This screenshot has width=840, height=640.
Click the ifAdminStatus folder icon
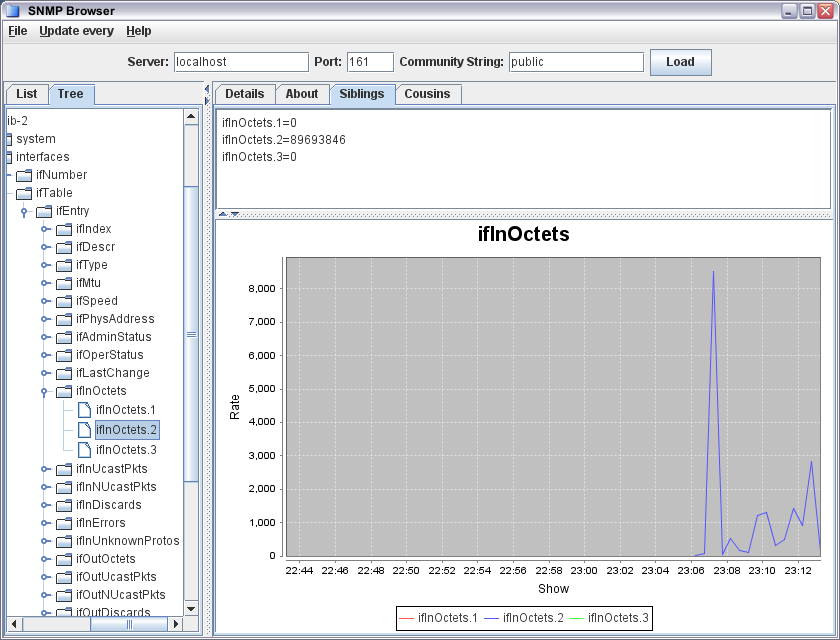pyautogui.click(x=64, y=337)
